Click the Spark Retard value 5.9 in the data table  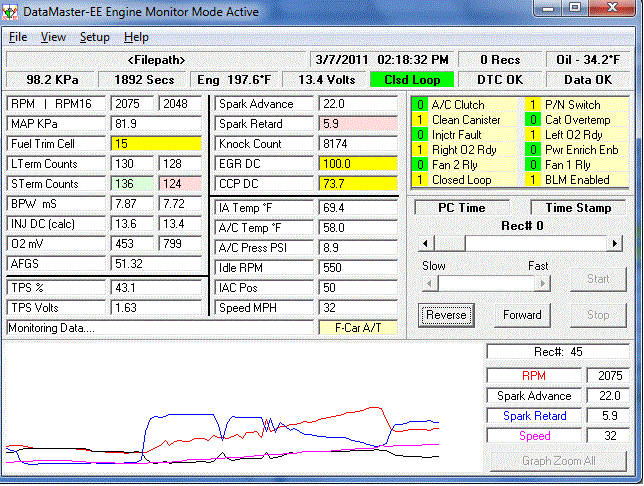tap(358, 124)
